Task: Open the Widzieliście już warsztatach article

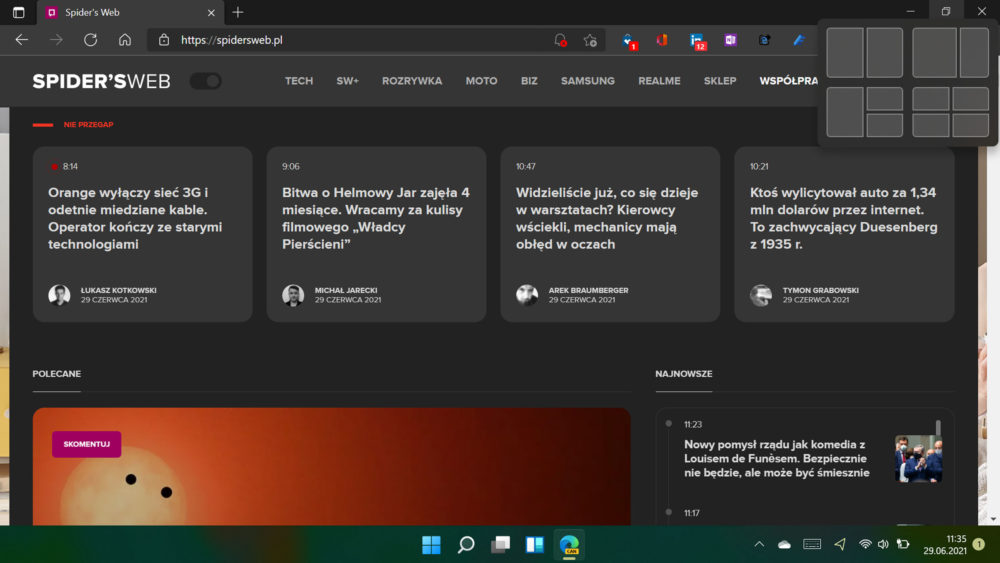Action: 607,218
